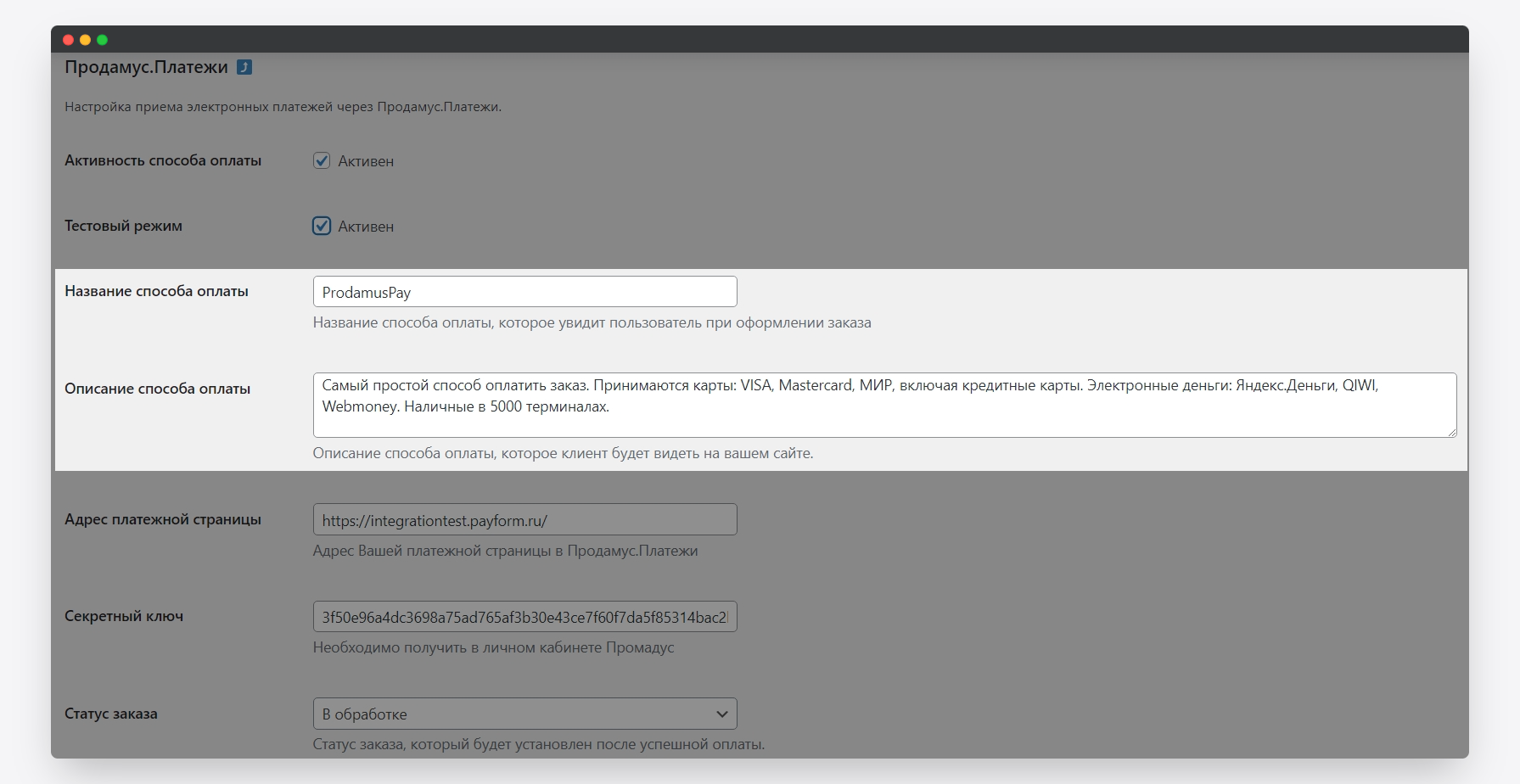1520x784 pixels.
Task: Click the green maximize window button
Action: point(103,40)
